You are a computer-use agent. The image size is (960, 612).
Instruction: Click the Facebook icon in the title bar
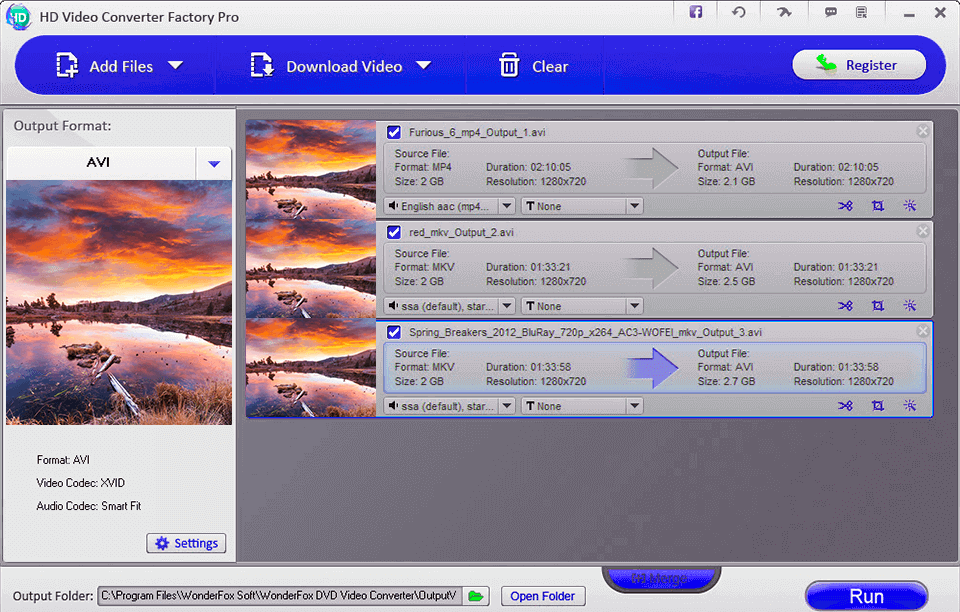point(695,13)
